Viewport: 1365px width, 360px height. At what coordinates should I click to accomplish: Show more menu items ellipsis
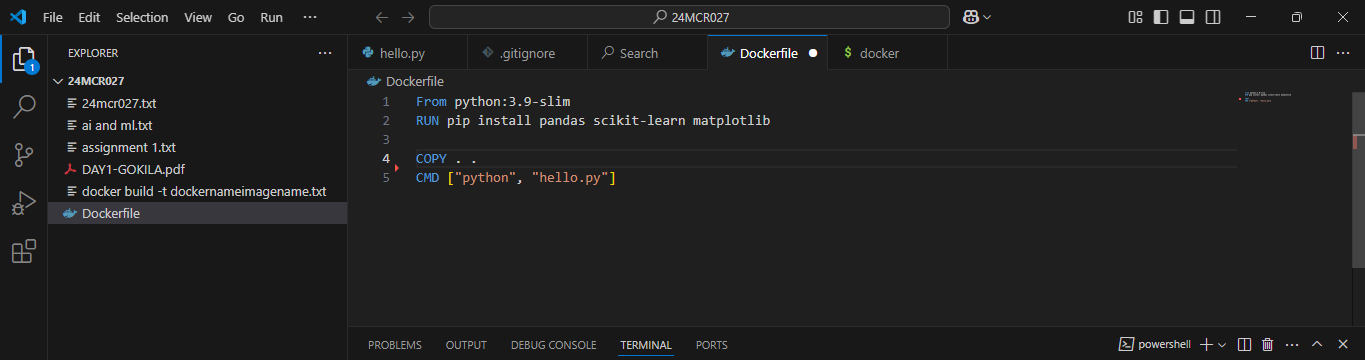click(x=310, y=17)
